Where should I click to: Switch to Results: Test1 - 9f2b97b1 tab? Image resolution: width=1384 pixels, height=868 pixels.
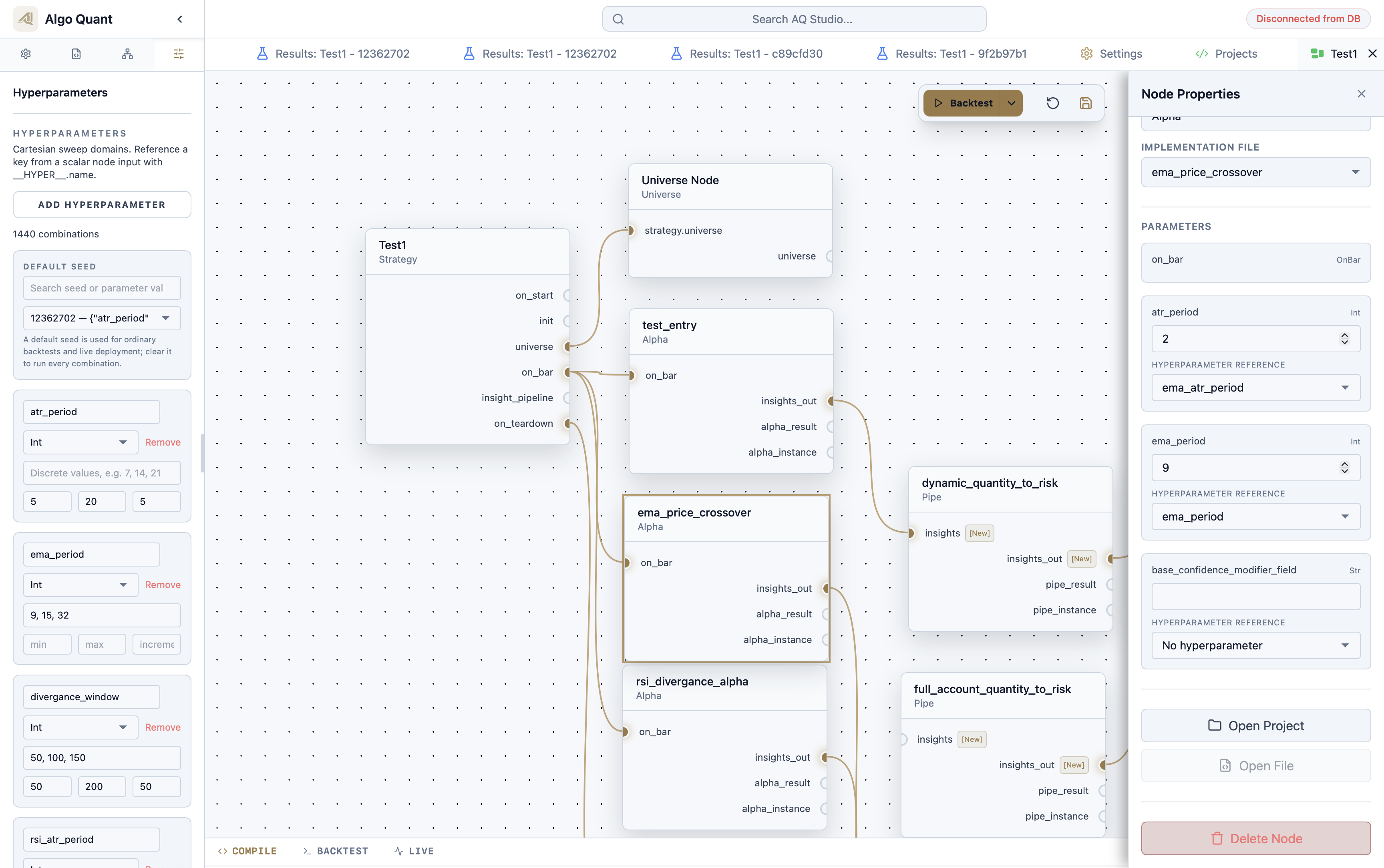point(952,53)
